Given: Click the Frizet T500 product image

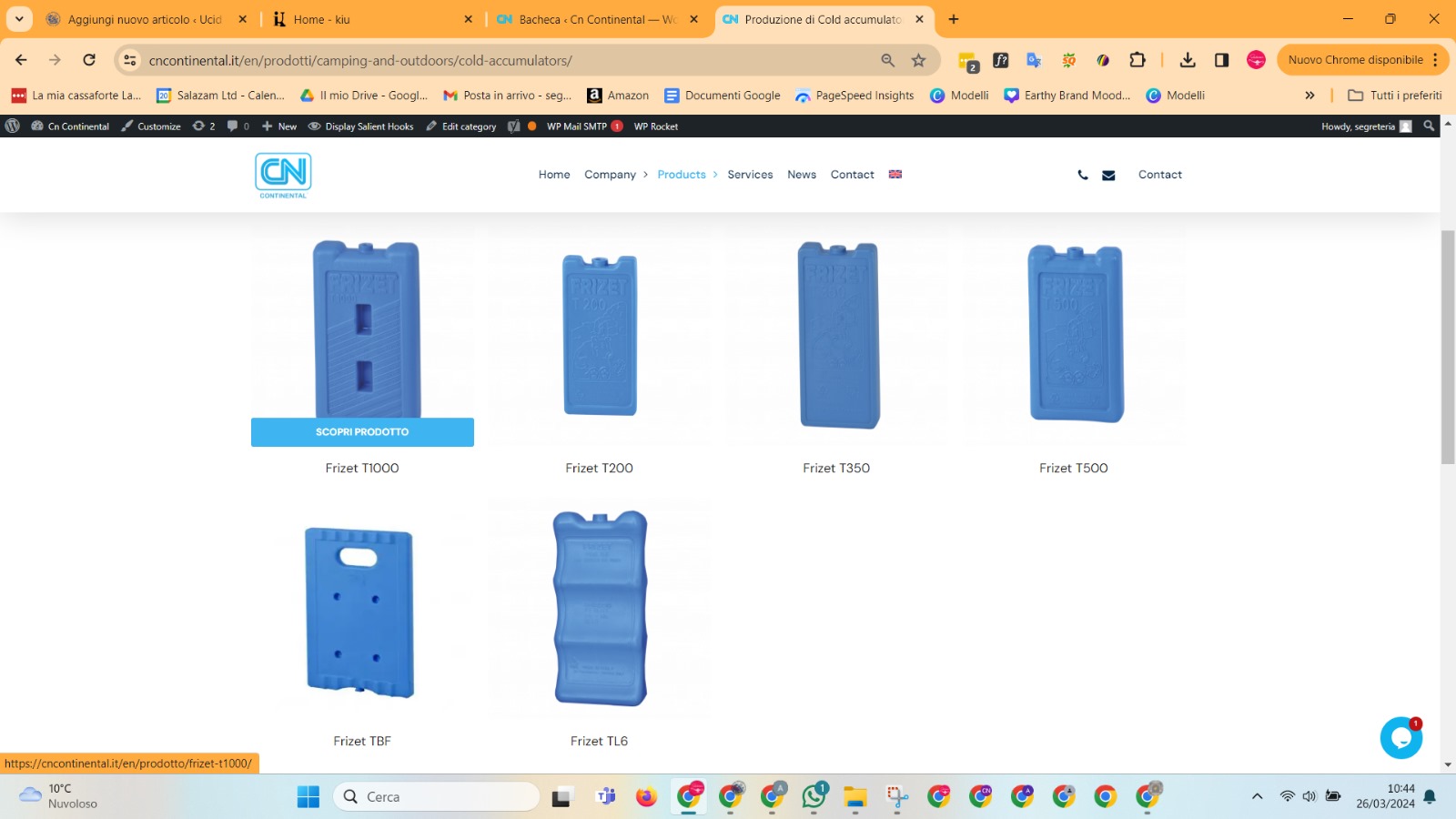Looking at the screenshot, I should pos(1075,334).
